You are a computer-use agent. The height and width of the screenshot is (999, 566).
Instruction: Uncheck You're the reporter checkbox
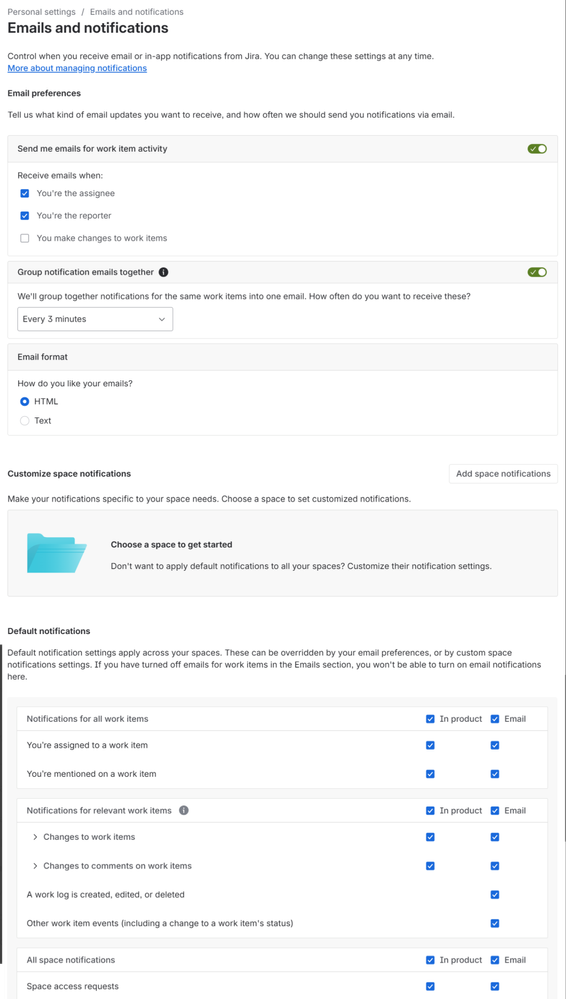25,215
